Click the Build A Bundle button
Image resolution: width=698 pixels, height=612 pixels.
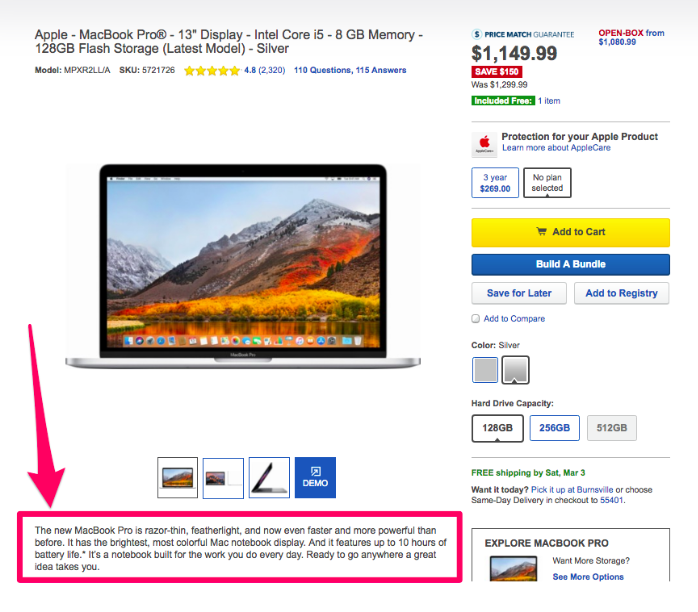click(x=570, y=264)
